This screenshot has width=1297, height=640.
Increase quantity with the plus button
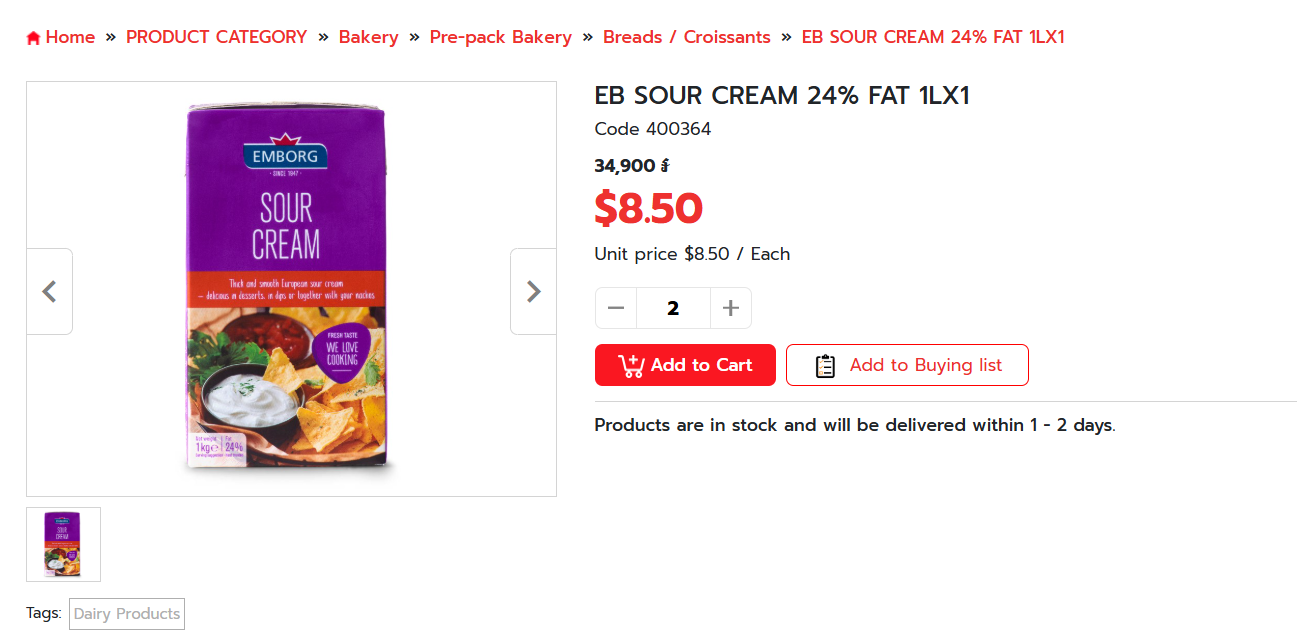click(x=731, y=308)
